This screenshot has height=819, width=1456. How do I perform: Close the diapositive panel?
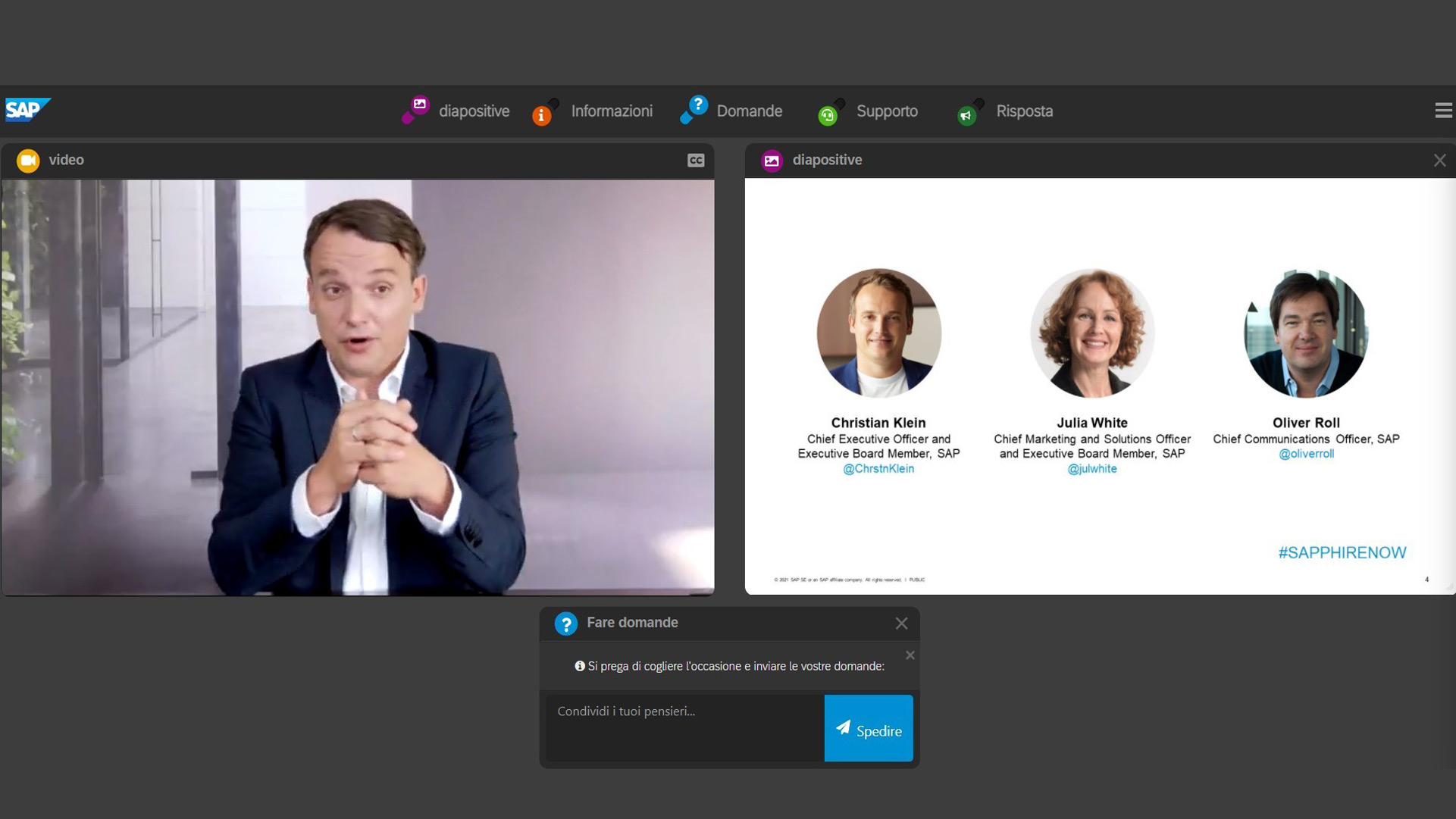[1439, 160]
